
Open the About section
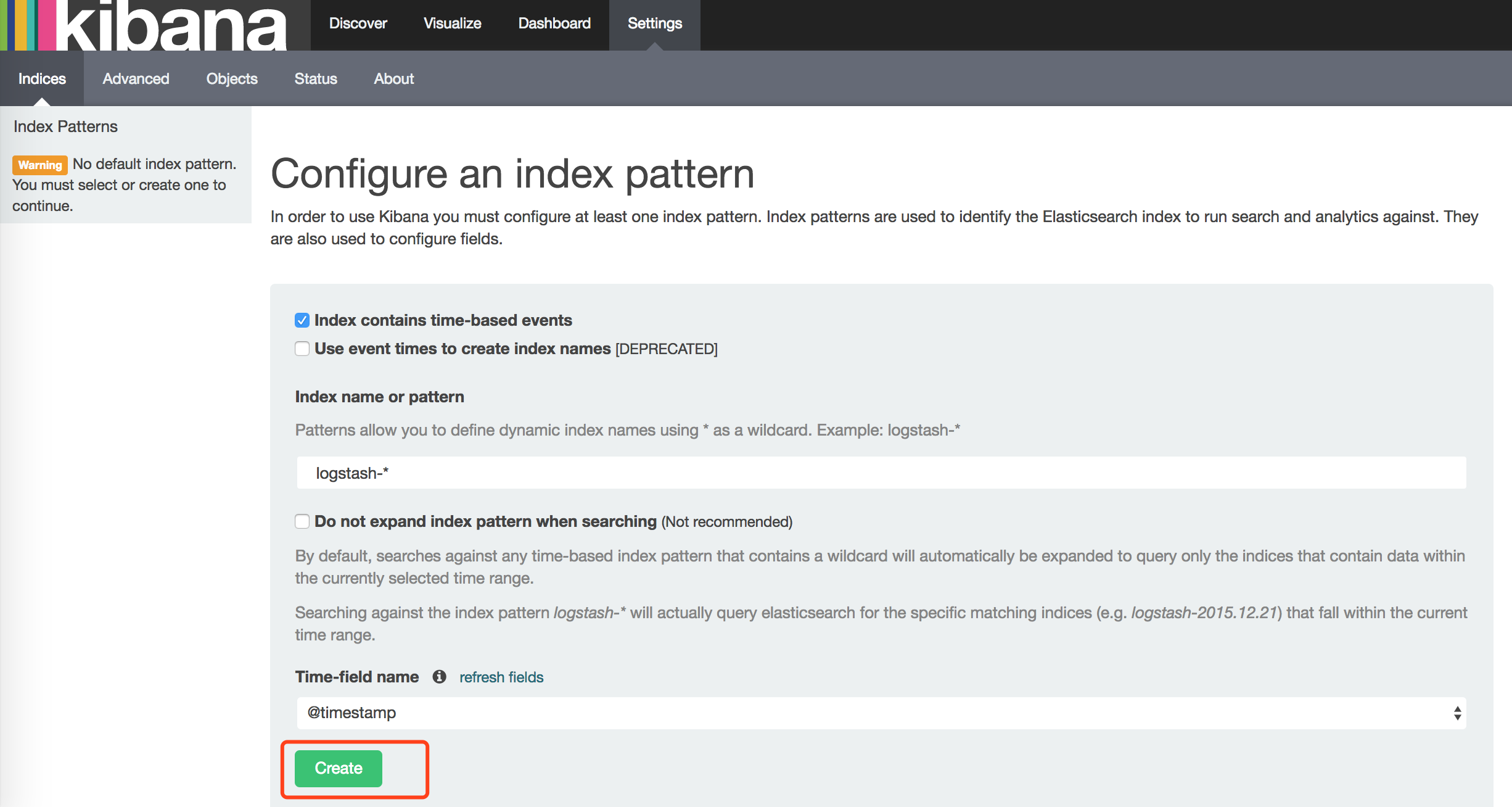tap(393, 79)
